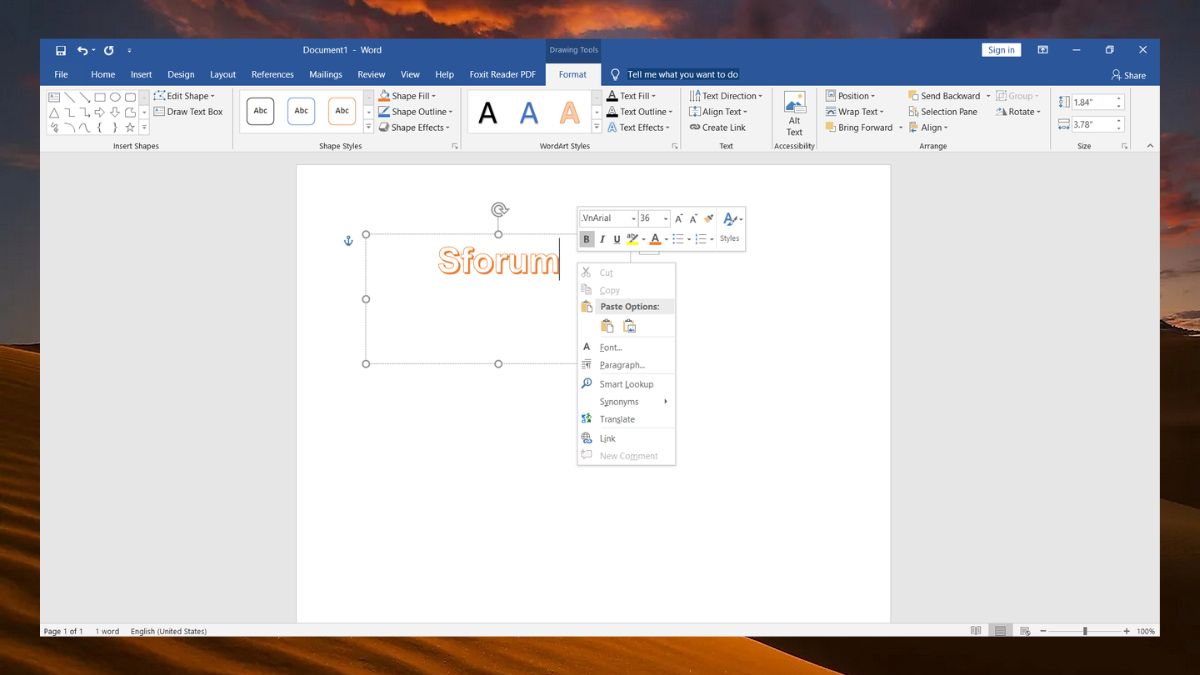This screenshot has height=675, width=1200.
Task: Apply black outline Abc shape style
Action: 260,111
